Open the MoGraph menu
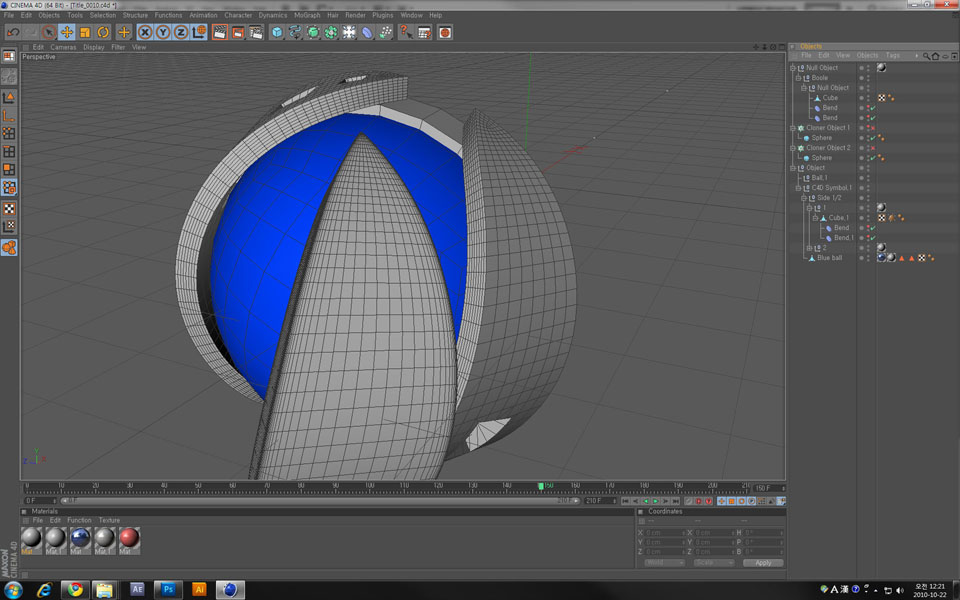Image resolution: width=960 pixels, height=600 pixels. (x=307, y=15)
